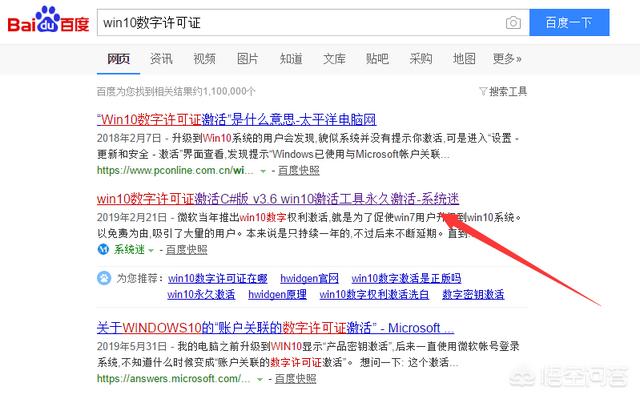
Task: Expand dropdown arrow next to pconline URL
Action: coord(263,171)
